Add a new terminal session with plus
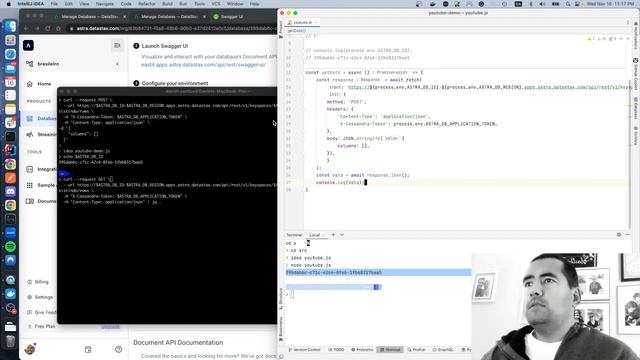Image resolution: width=640 pixels, height=360 pixels. tap(333, 235)
